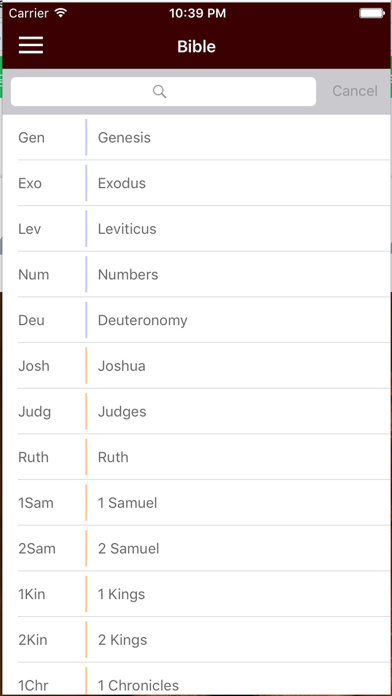Choose Leviticus from the list
This screenshot has height=696, width=392.
point(197,229)
